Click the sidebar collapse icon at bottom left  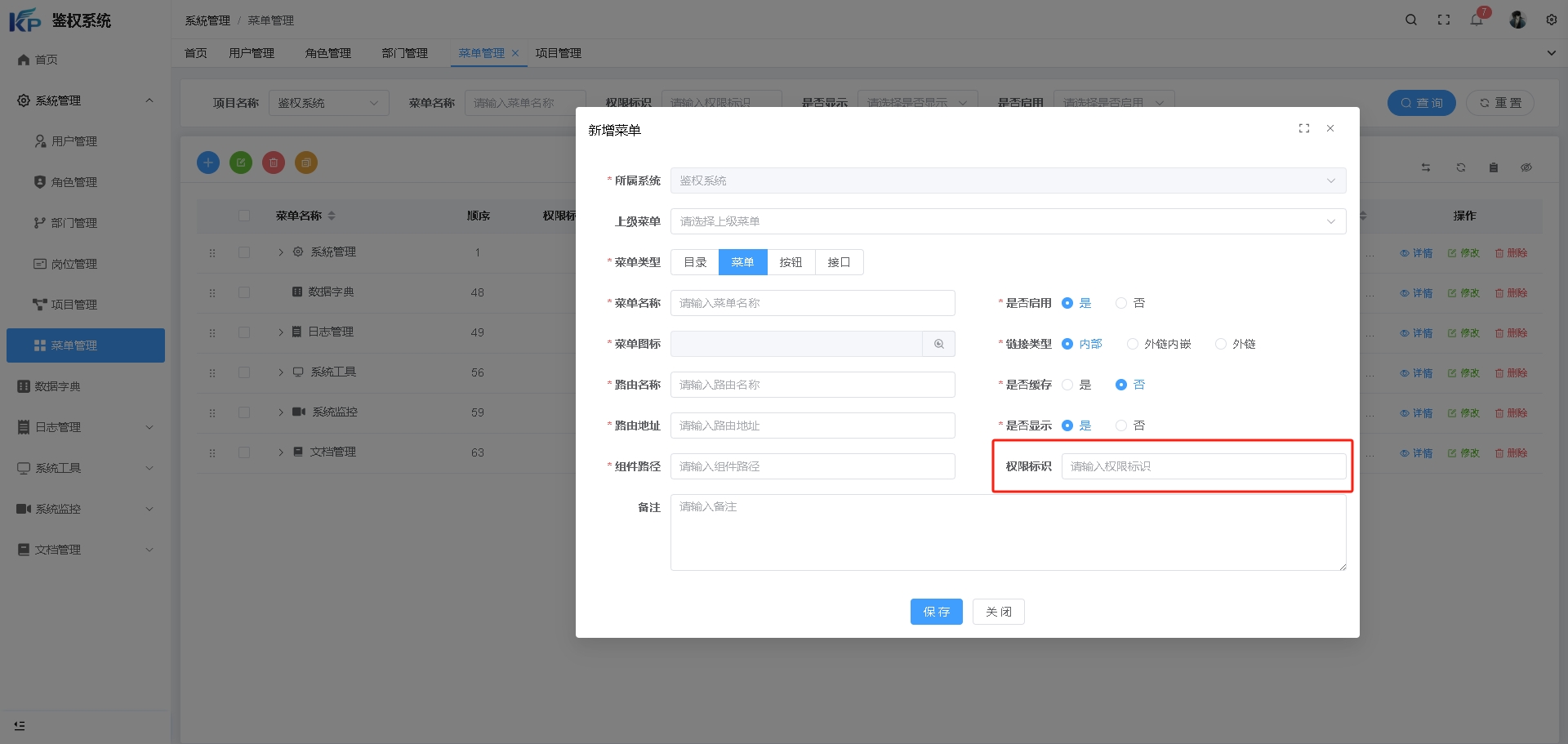pos(20,725)
